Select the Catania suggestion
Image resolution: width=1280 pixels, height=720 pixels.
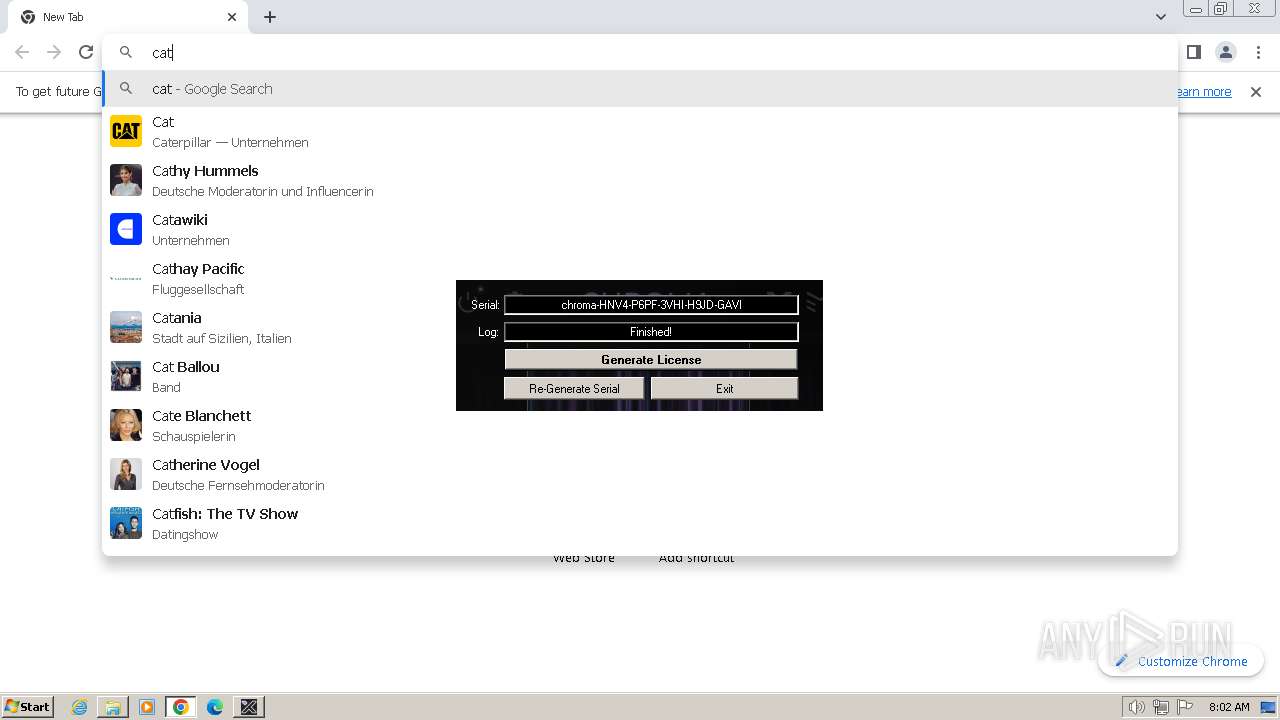pos(640,327)
